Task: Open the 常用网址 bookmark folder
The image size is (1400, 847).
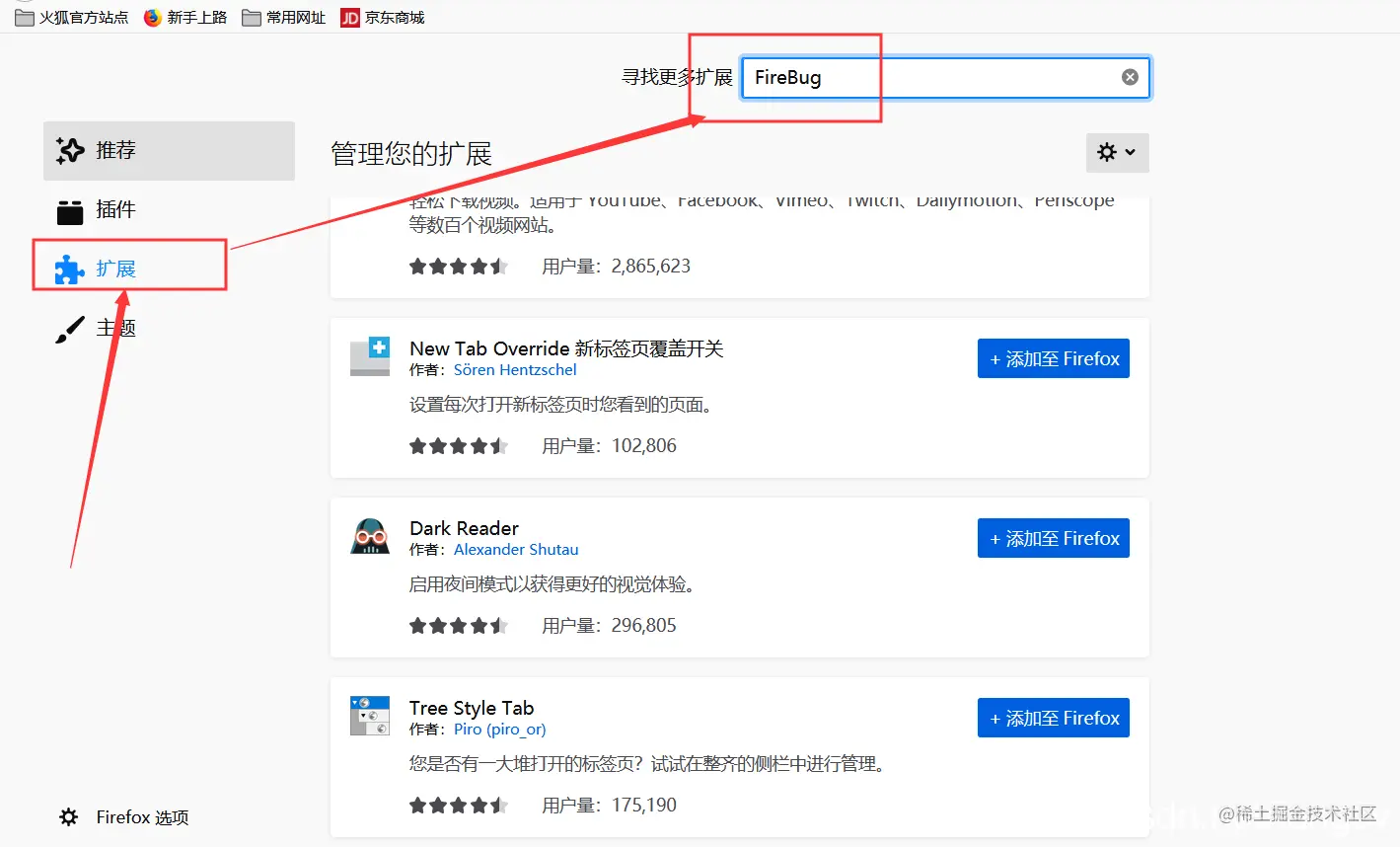Action: [284, 17]
